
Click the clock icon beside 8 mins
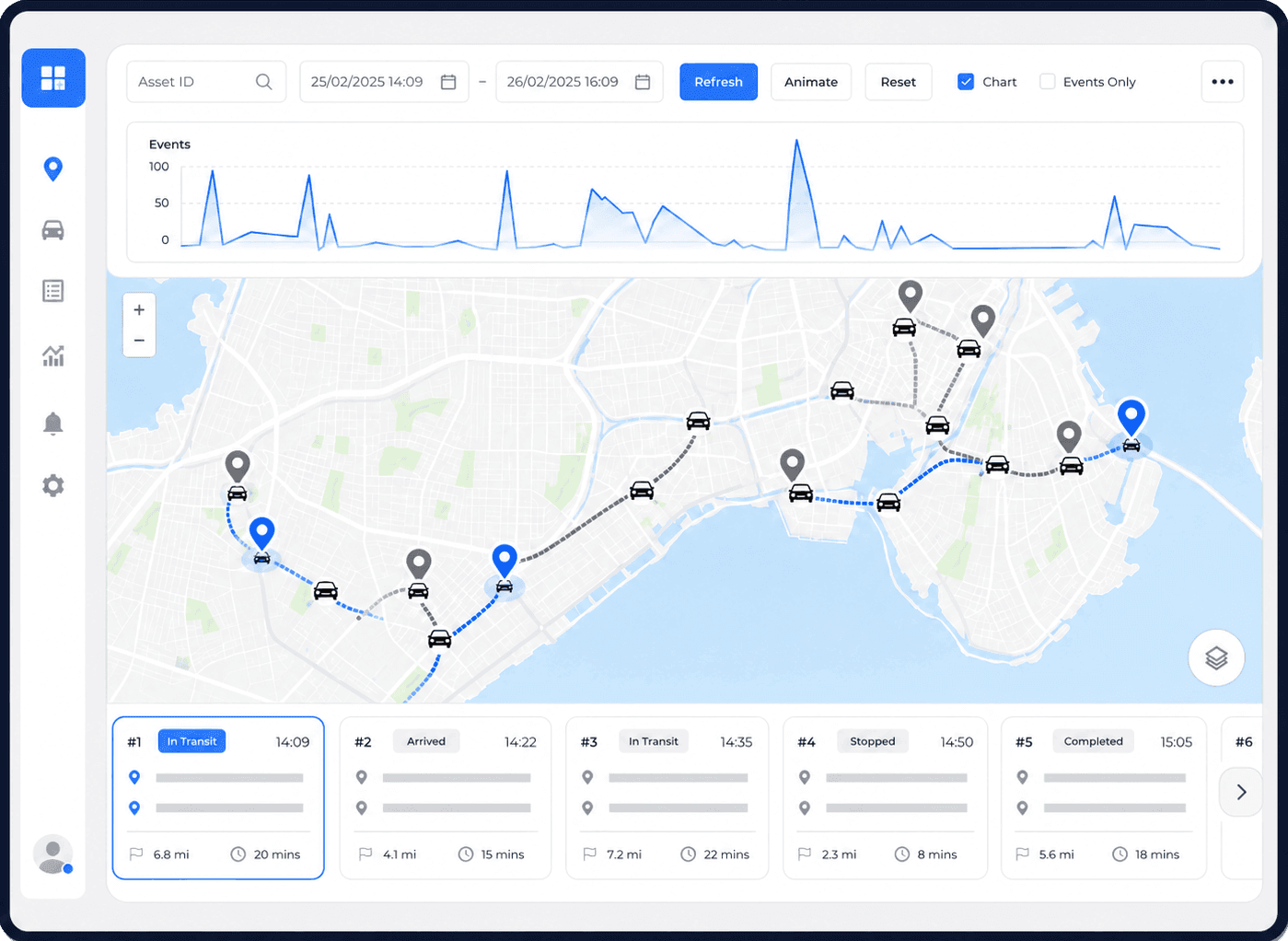902,854
